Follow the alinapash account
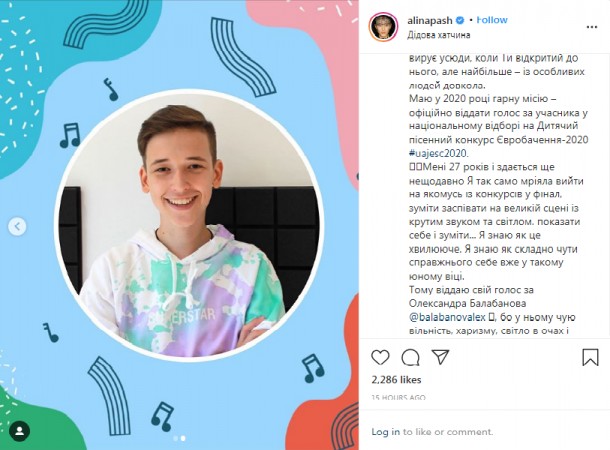Image resolution: width=610 pixels, height=450 pixels. (x=492, y=20)
